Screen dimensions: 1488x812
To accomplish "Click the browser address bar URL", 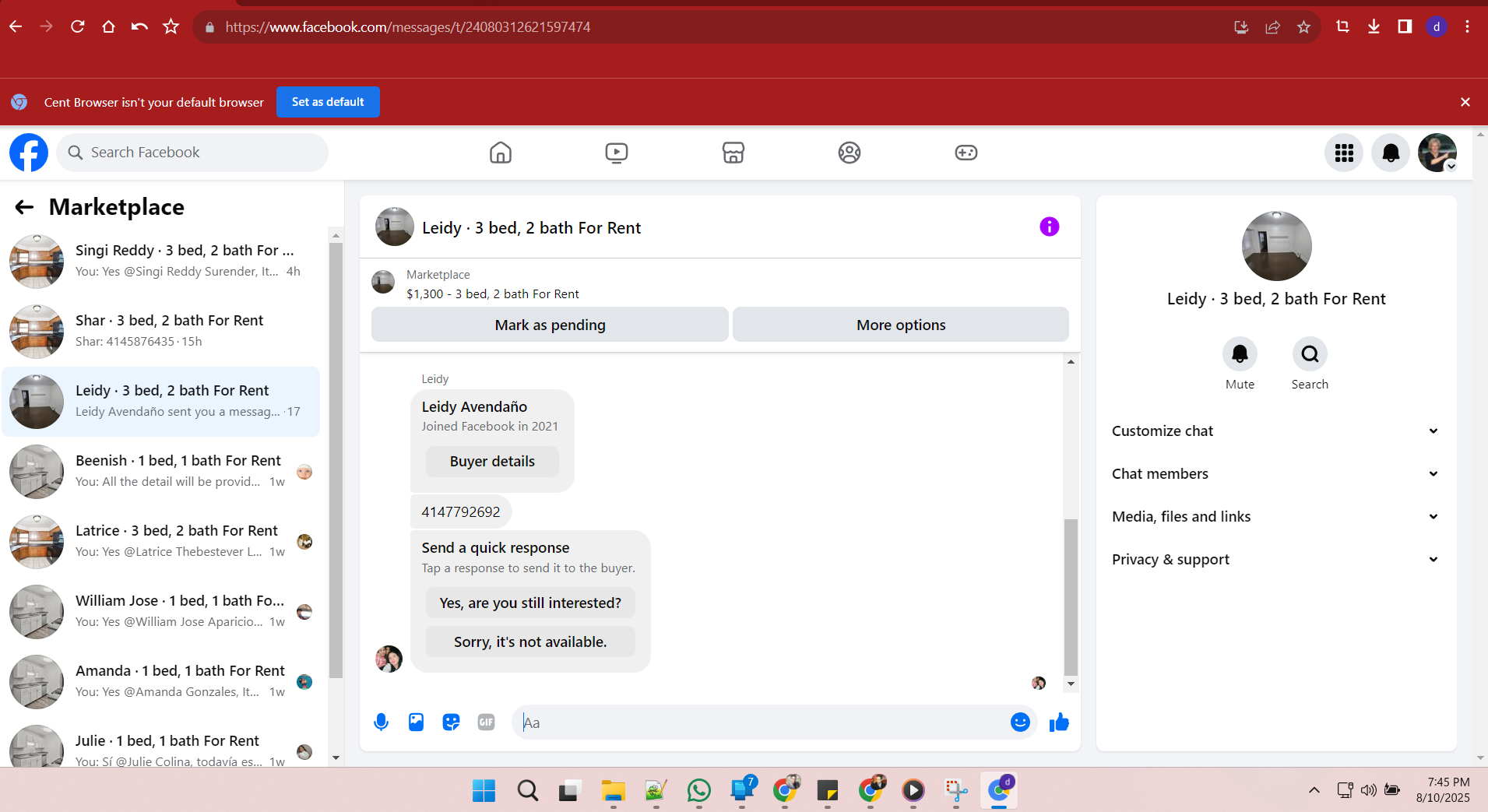I will click(408, 27).
